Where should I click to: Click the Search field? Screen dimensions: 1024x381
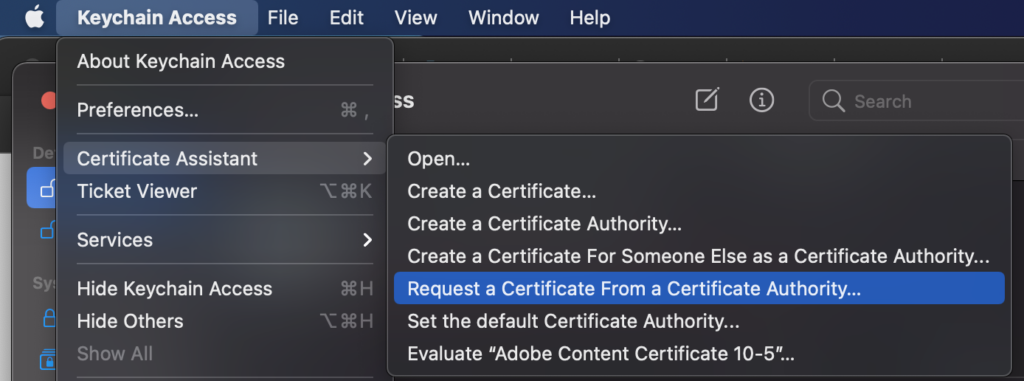coord(916,101)
